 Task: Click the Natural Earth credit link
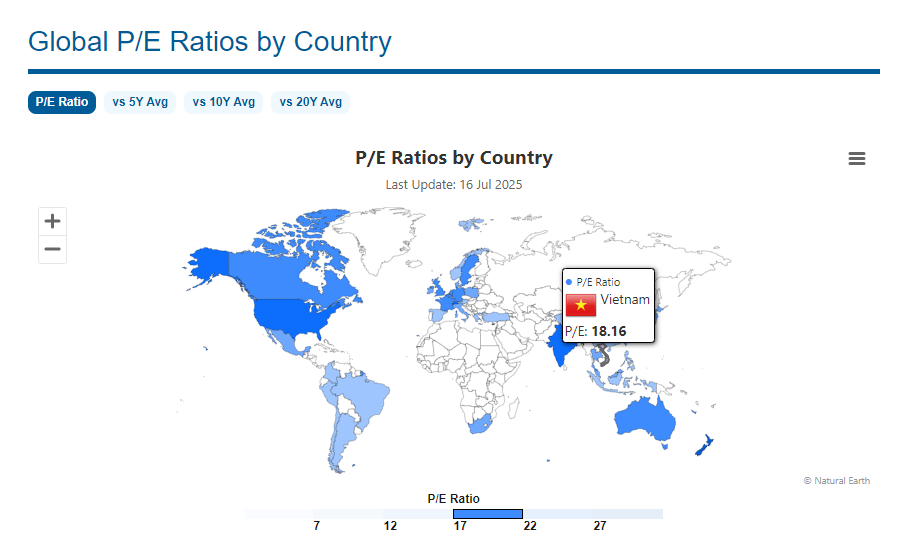(x=836, y=481)
